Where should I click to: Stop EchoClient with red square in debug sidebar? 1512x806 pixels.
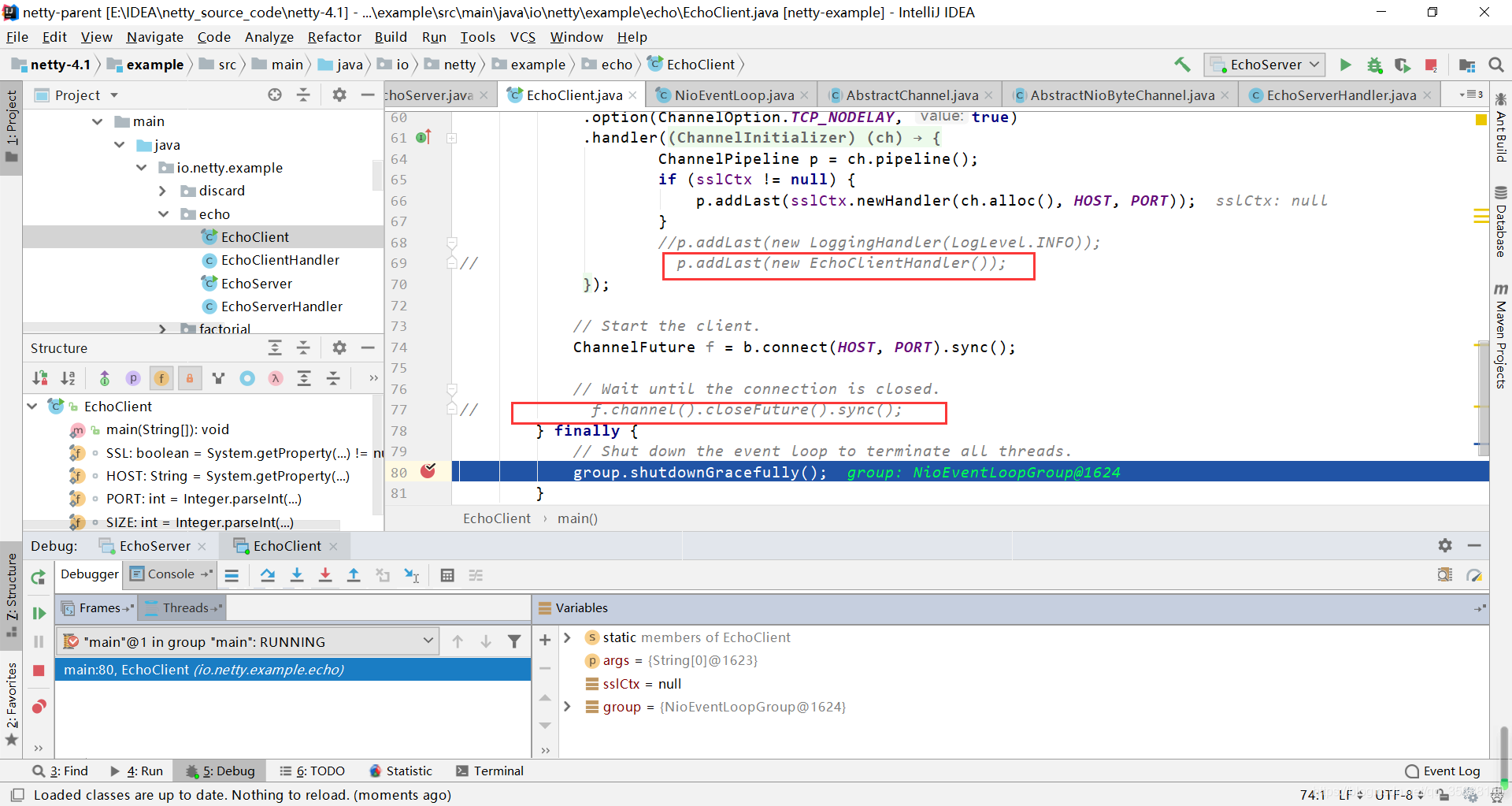coord(38,670)
